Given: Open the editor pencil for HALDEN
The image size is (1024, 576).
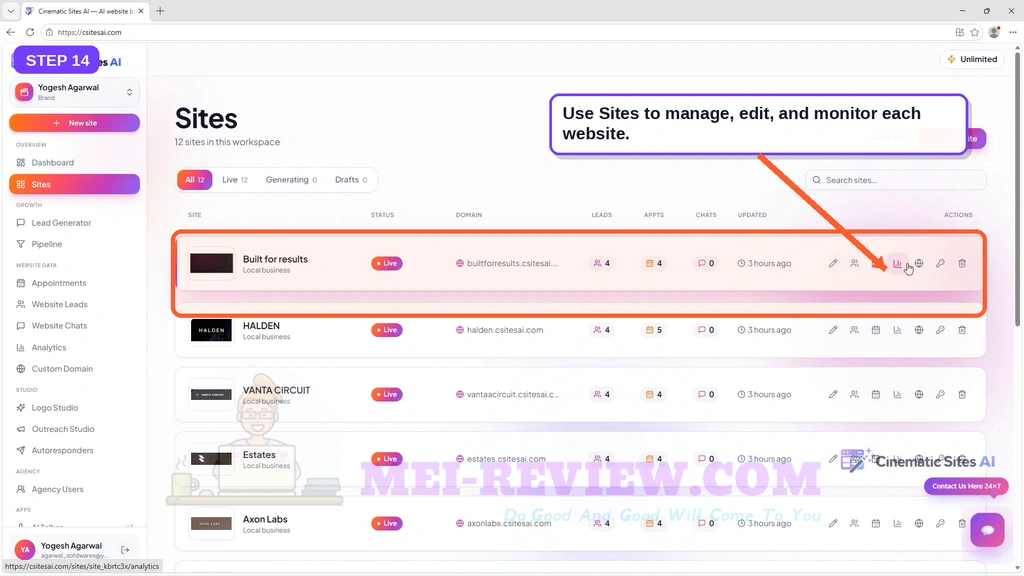Looking at the screenshot, I should point(833,330).
